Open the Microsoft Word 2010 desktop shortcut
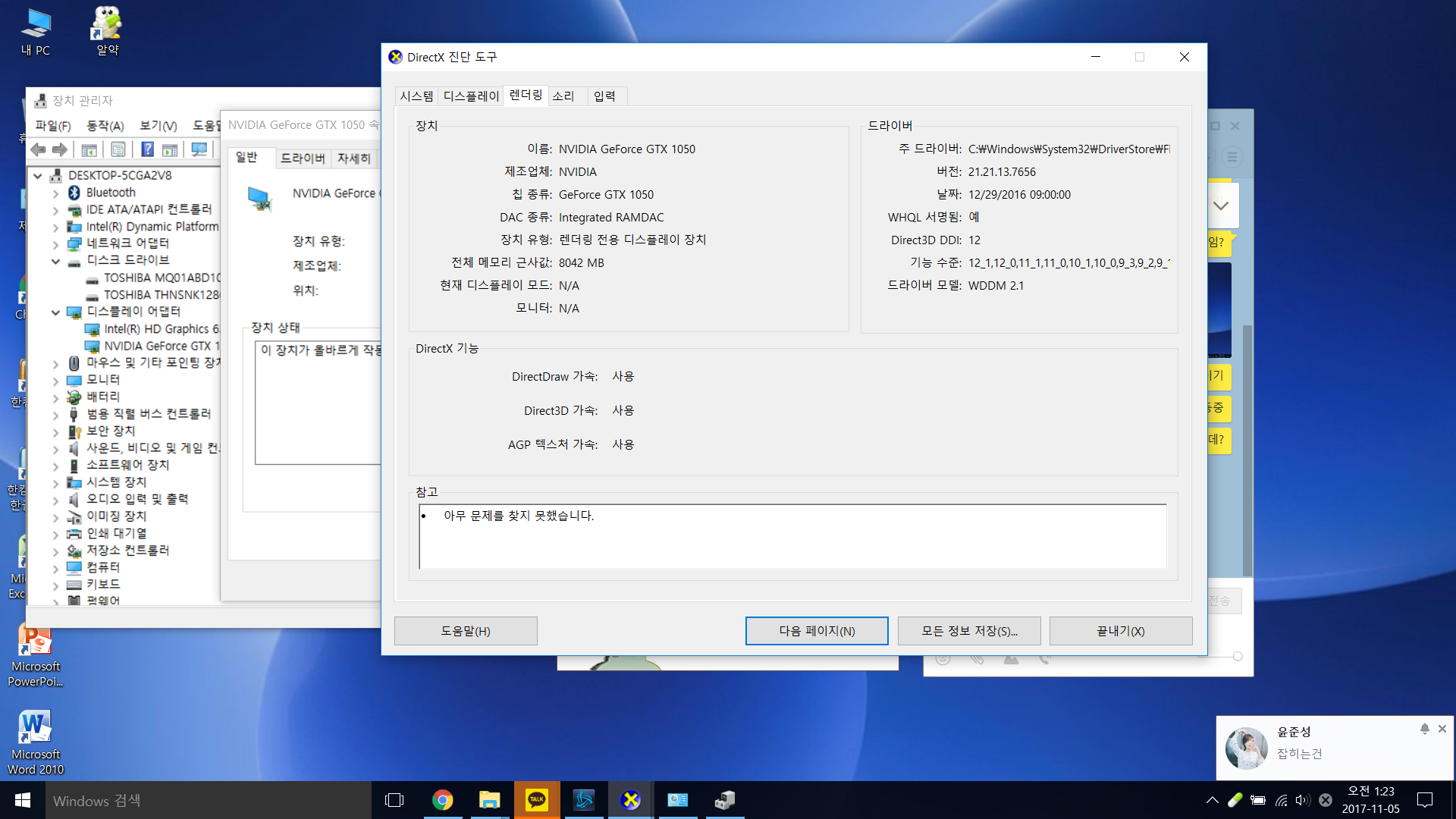This screenshot has width=1456, height=819. (36, 743)
